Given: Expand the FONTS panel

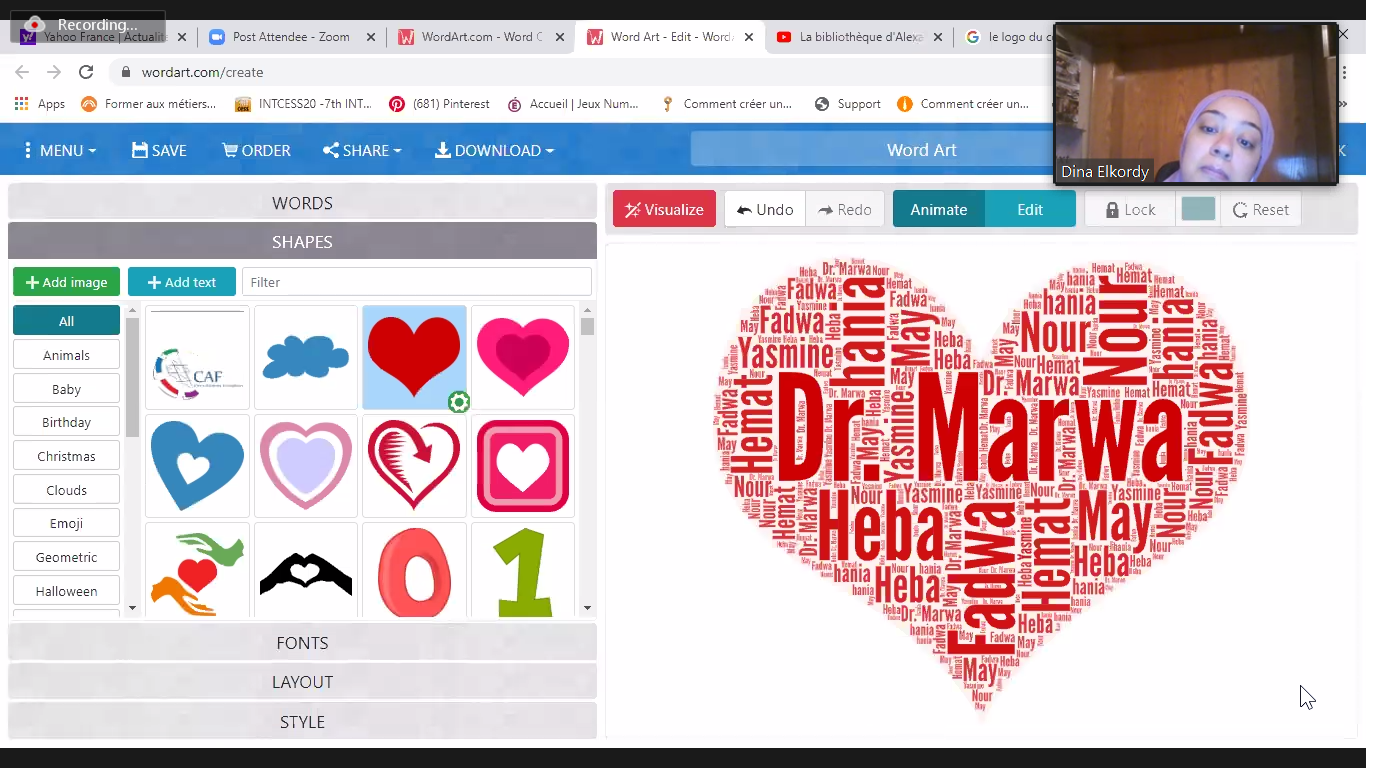Looking at the screenshot, I should [302, 642].
